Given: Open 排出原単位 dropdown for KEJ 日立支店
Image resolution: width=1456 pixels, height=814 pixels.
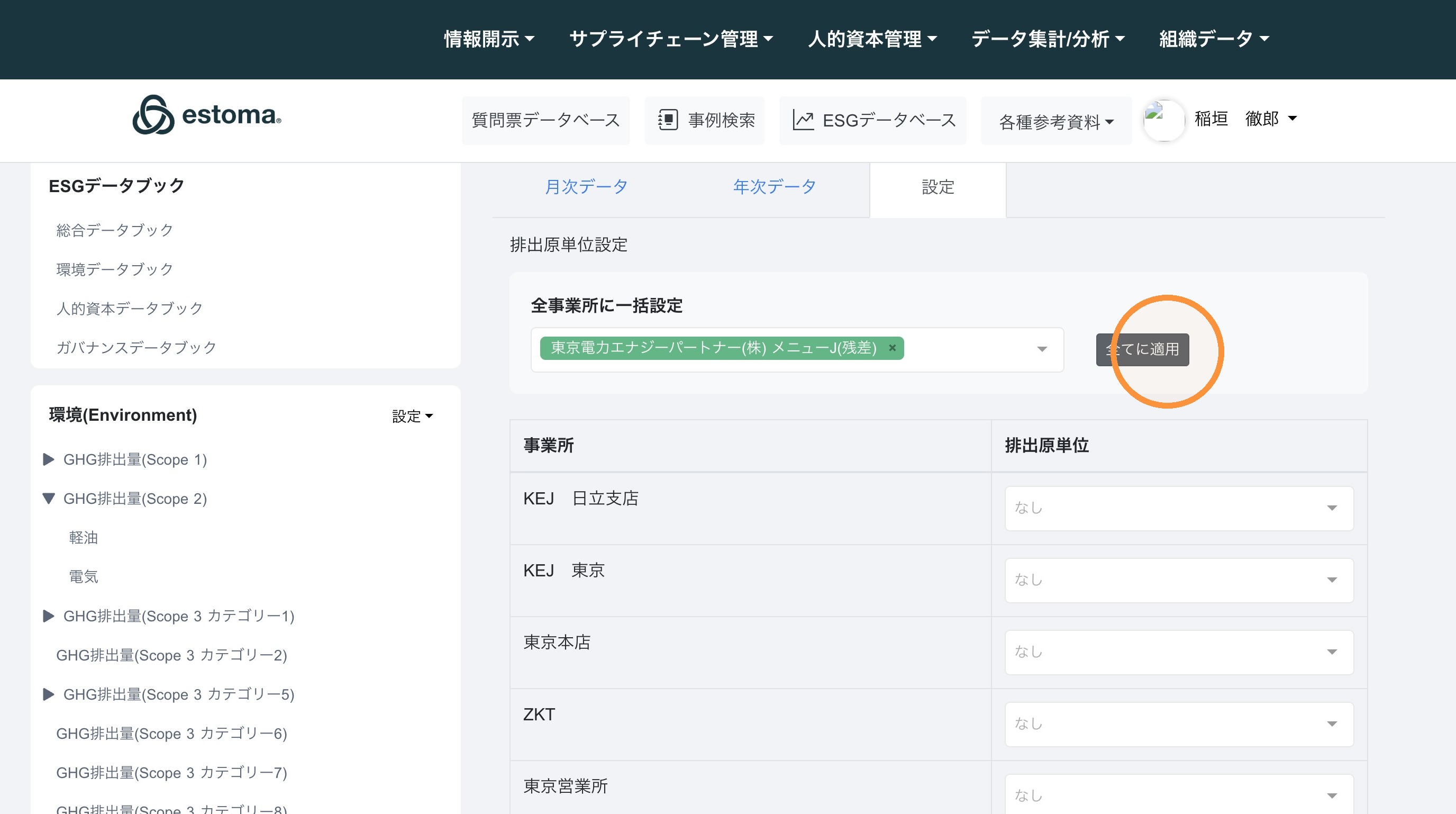Looking at the screenshot, I should tap(1179, 508).
